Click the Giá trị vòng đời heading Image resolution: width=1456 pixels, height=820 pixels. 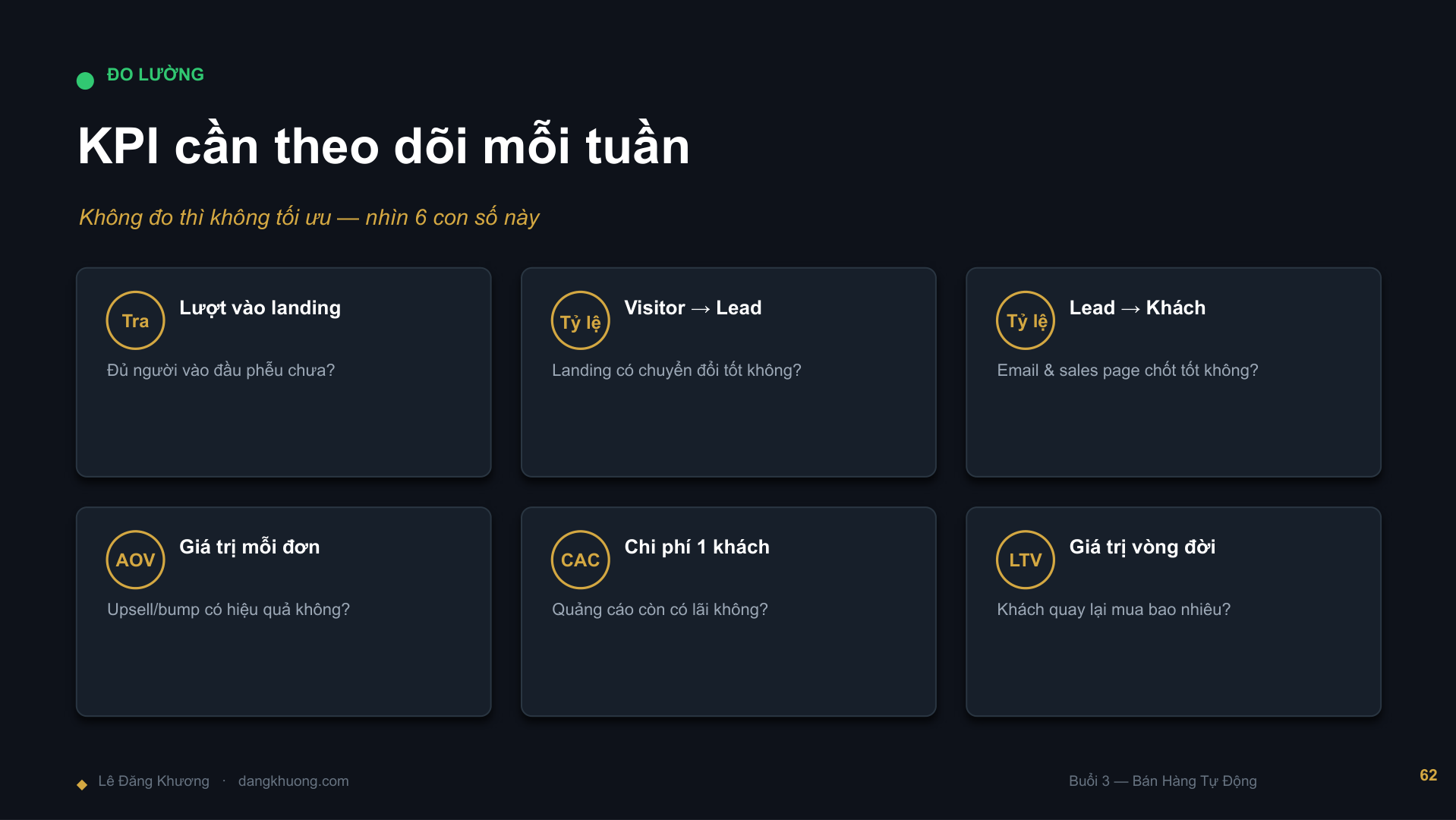(x=1142, y=547)
